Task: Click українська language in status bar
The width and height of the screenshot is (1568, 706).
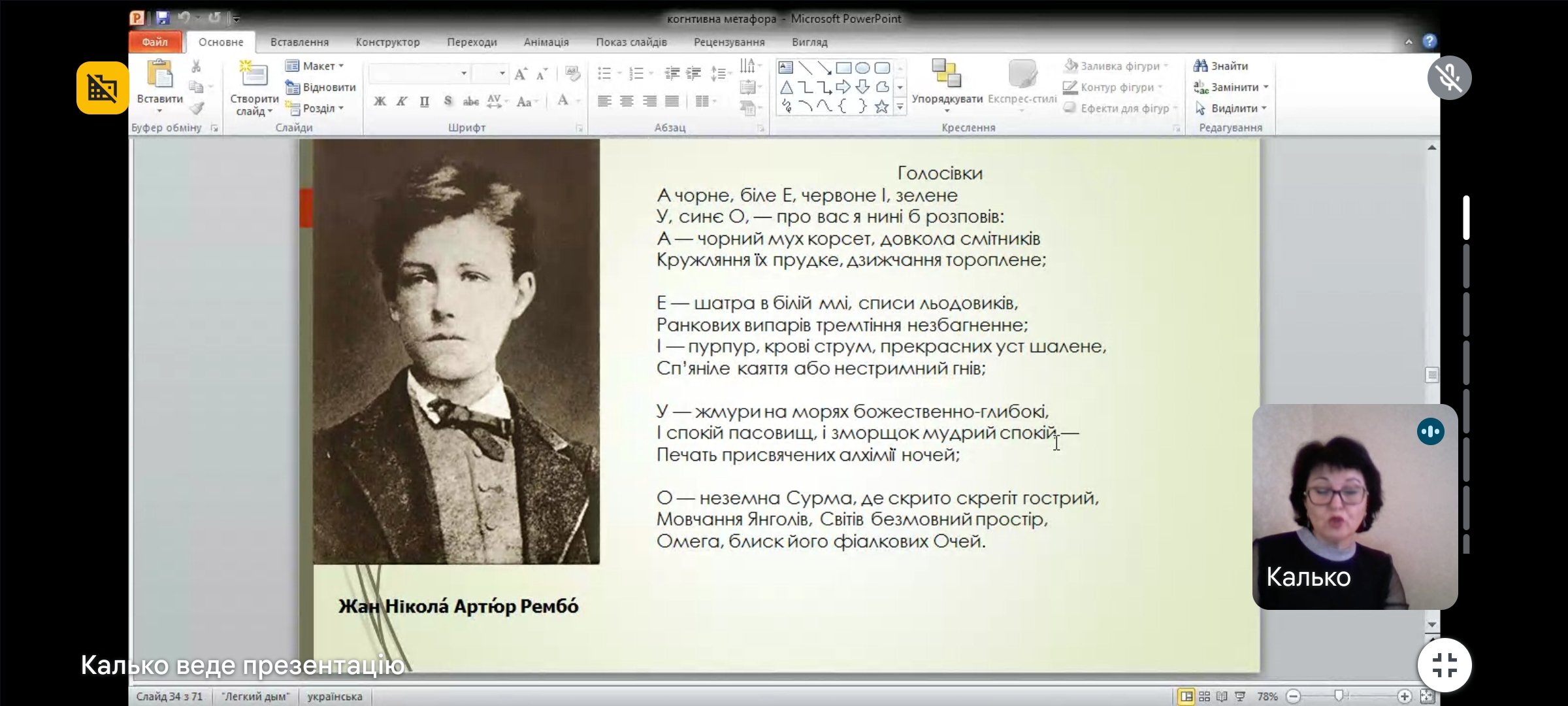Action: [x=335, y=696]
